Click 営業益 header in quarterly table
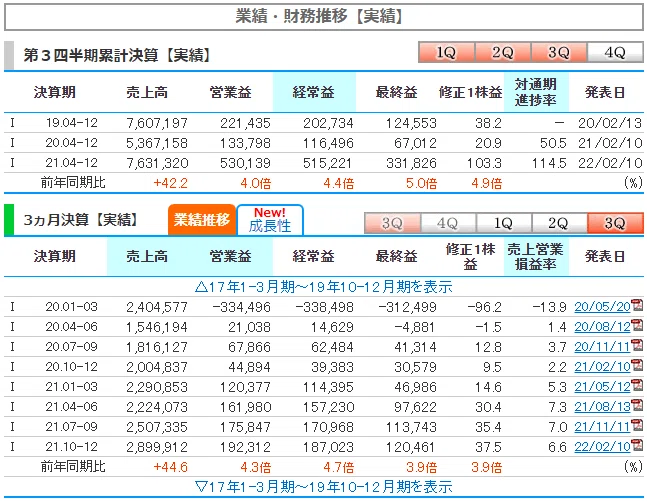 (231, 257)
